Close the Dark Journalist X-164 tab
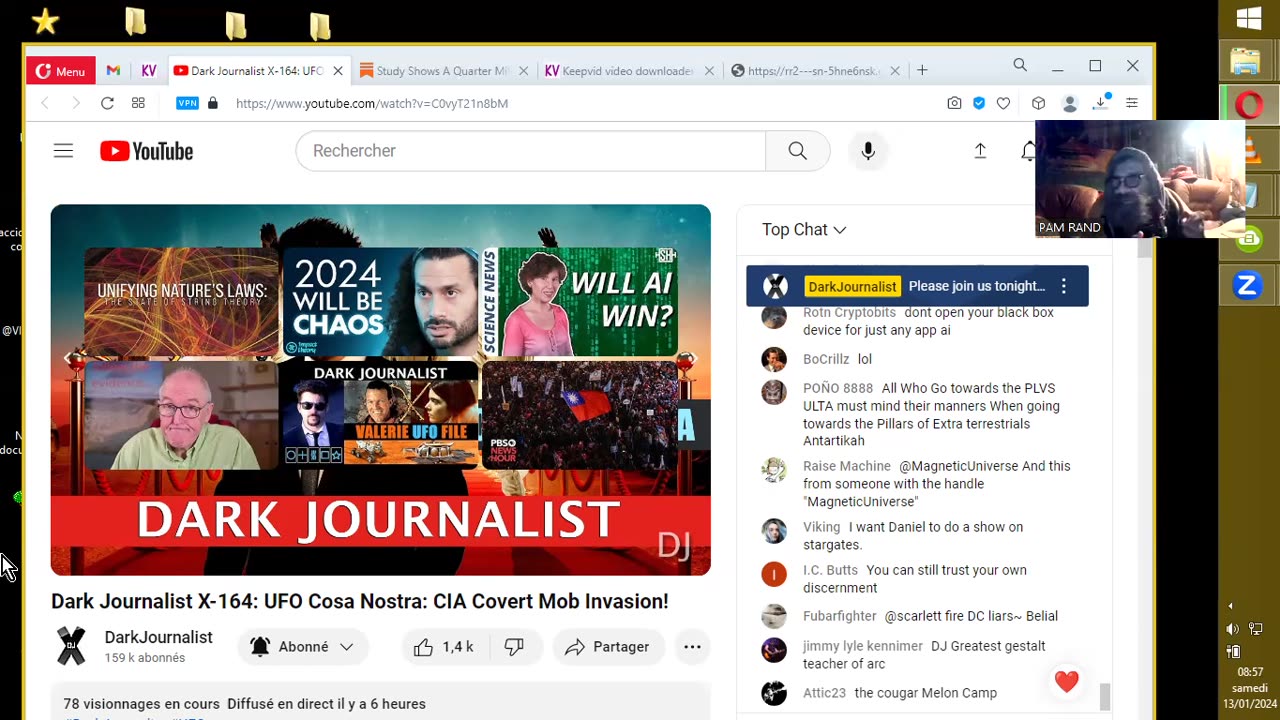1280x720 pixels. click(x=338, y=71)
